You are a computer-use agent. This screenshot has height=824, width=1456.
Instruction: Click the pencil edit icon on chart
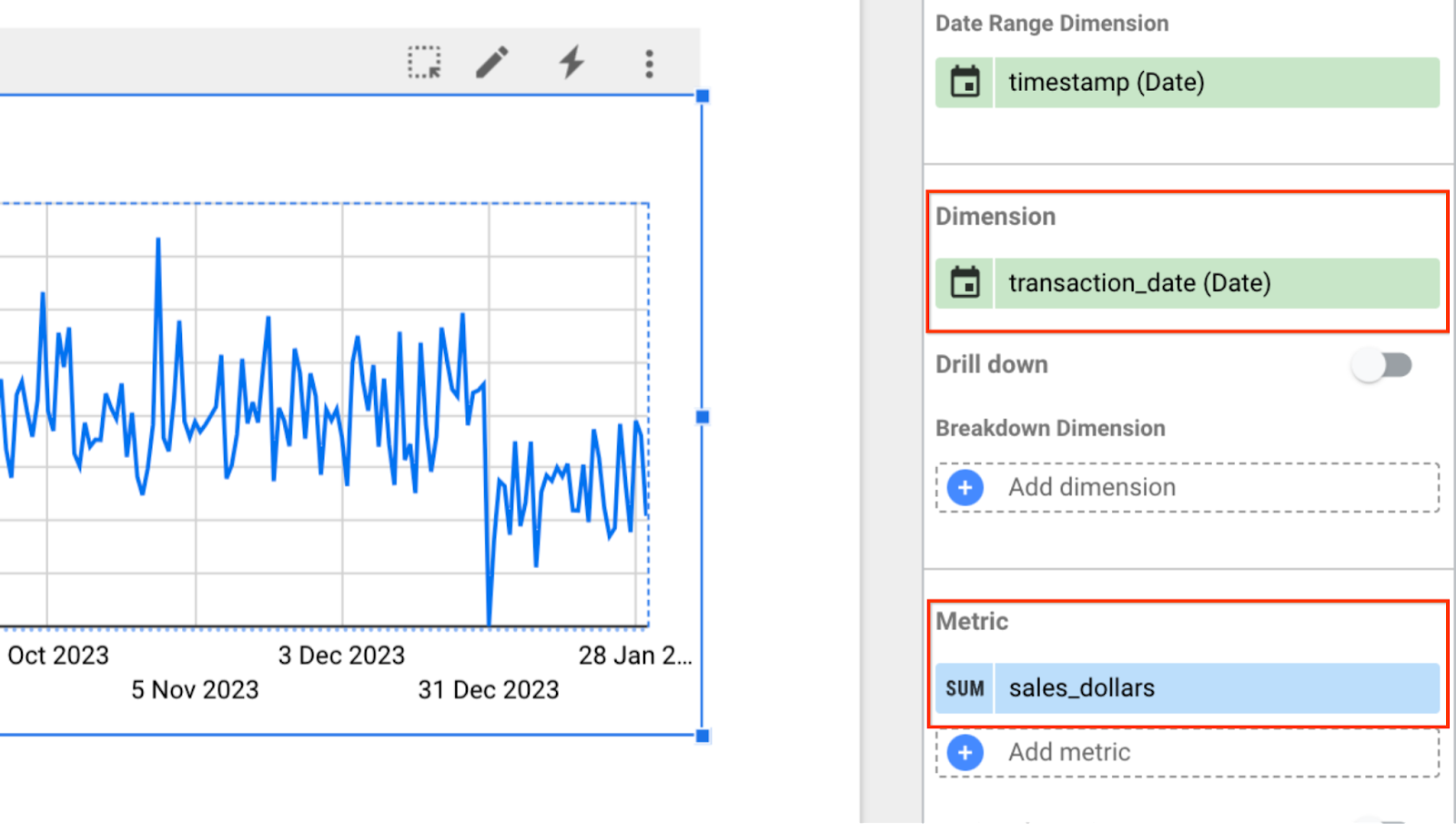point(492,63)
